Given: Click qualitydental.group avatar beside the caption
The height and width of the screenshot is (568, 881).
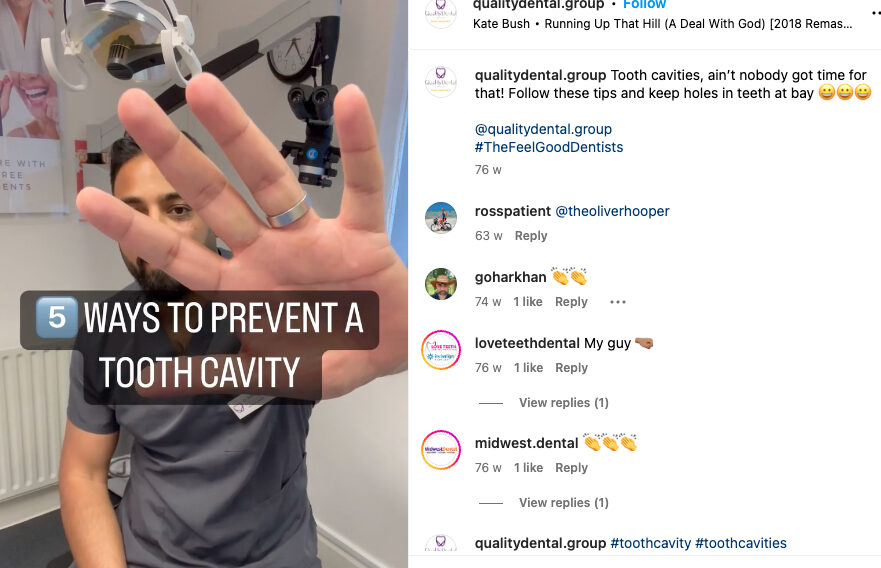Looking at the screenshot, I should click(x=441, y=82).
